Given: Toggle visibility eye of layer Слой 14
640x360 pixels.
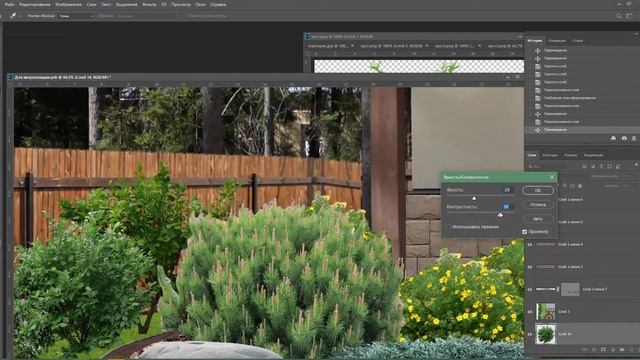Looking at the screenshot, I should 530,334.
